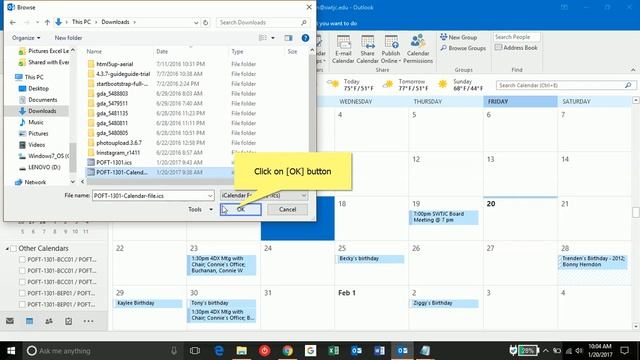The image size is (640, 360).
Task: Collapse the Other Calendars group
Action: 7,248
